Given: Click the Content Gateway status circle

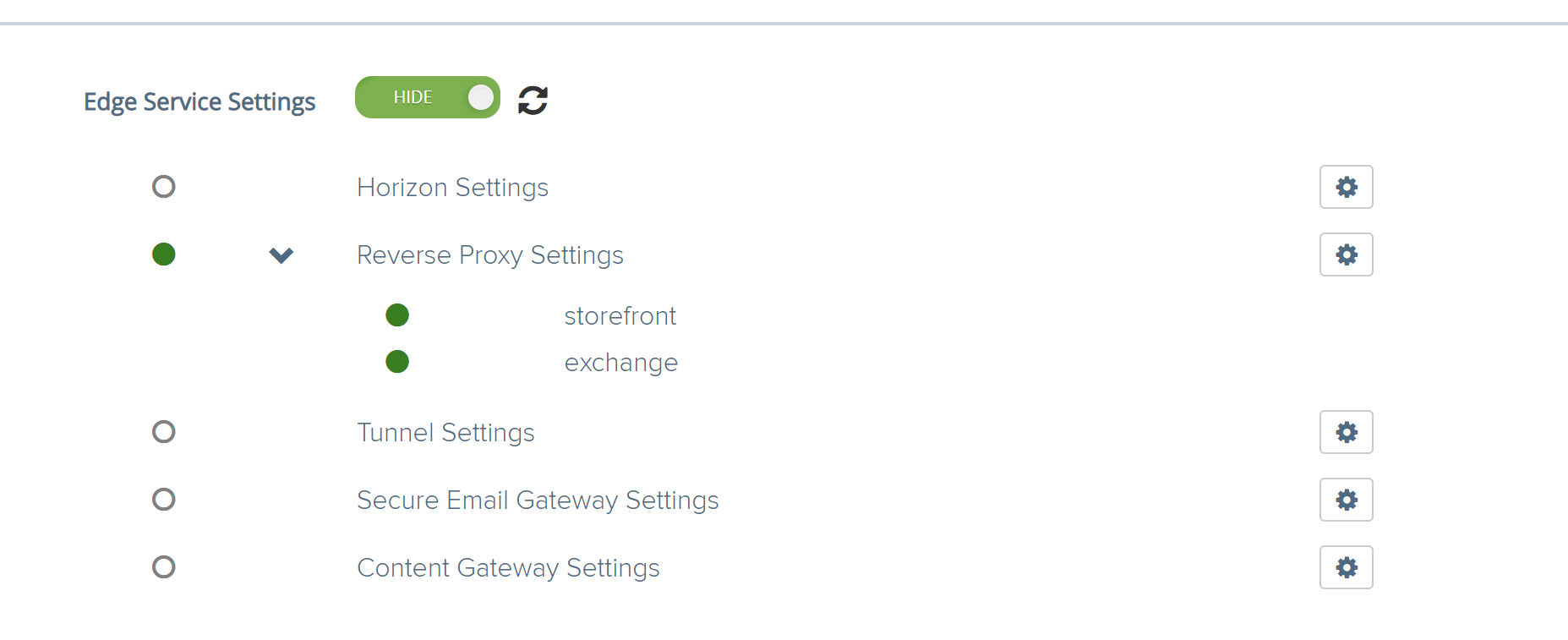Looking at the screenshot, I should click(164, 567).
